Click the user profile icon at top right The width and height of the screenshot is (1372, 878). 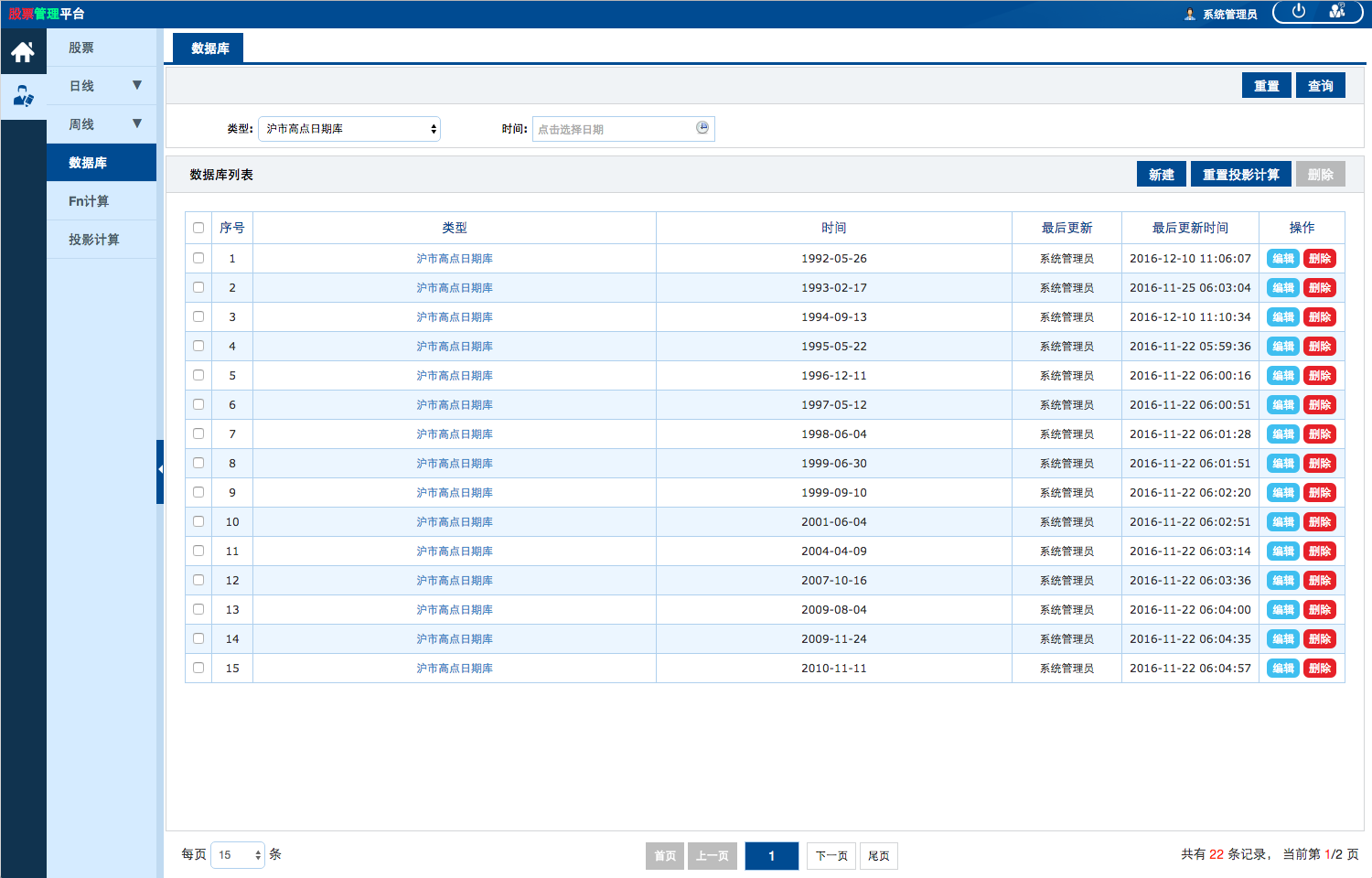(1337, 12)
